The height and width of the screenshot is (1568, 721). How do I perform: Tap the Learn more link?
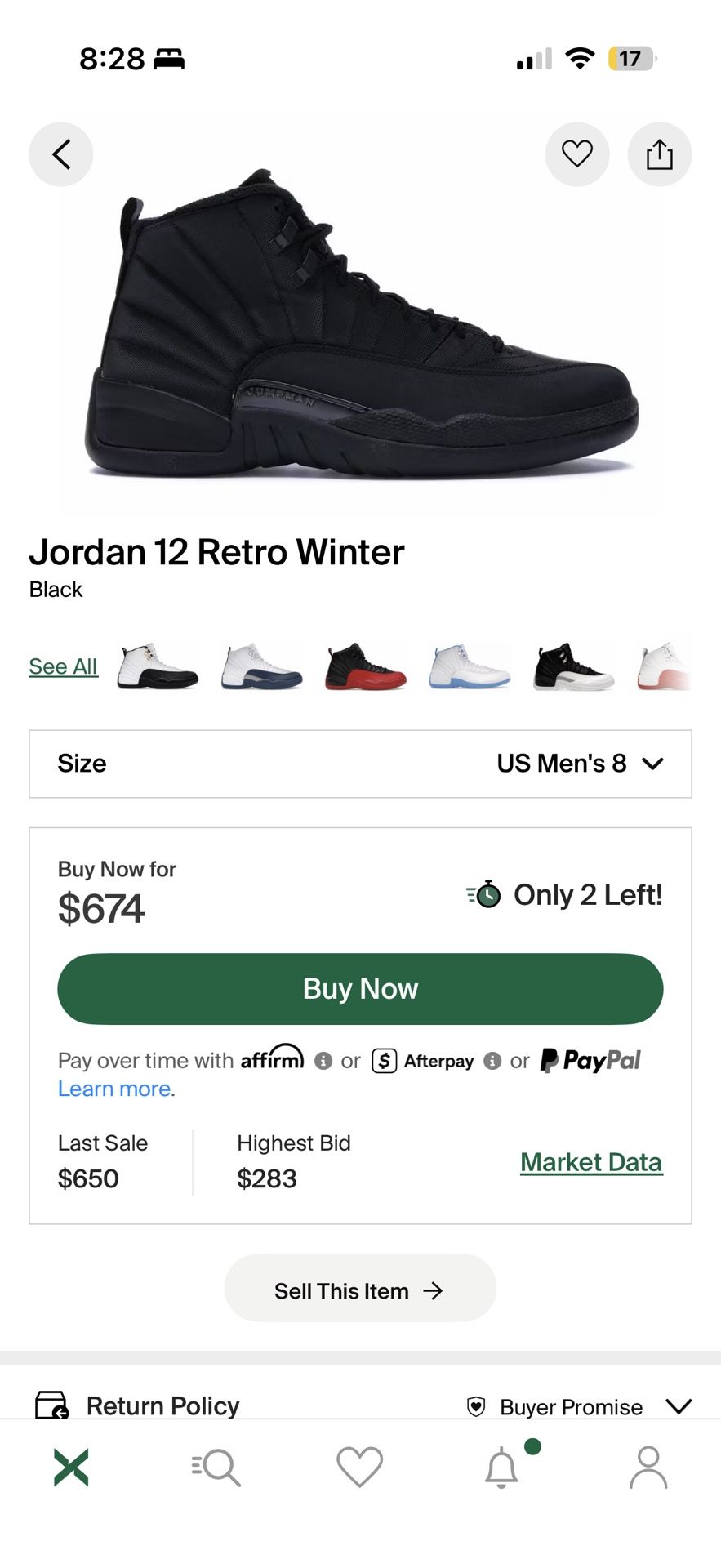[x=114, y=1089]
